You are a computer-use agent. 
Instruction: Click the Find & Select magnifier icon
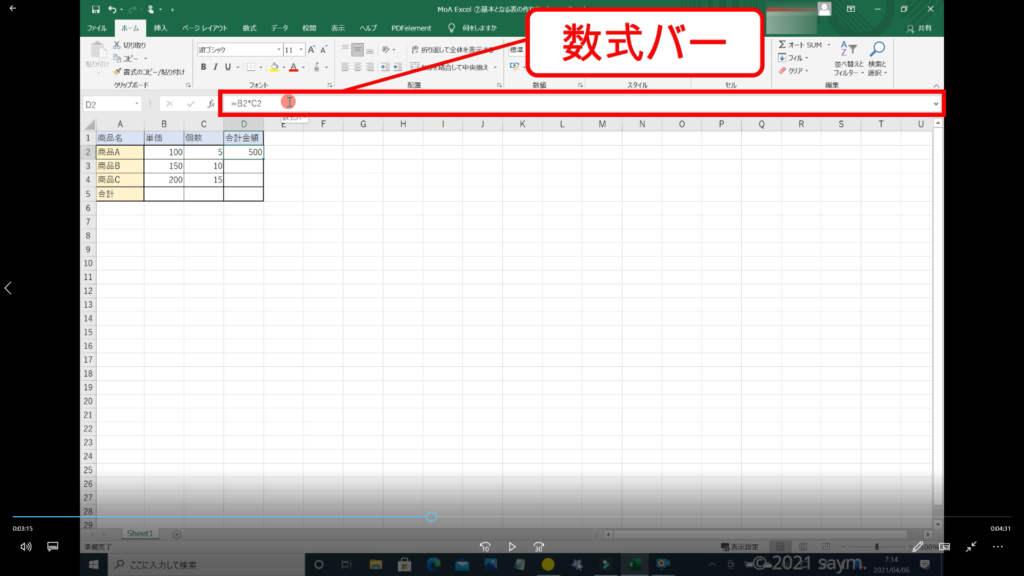pyautogui.click(x=876, y=48)
